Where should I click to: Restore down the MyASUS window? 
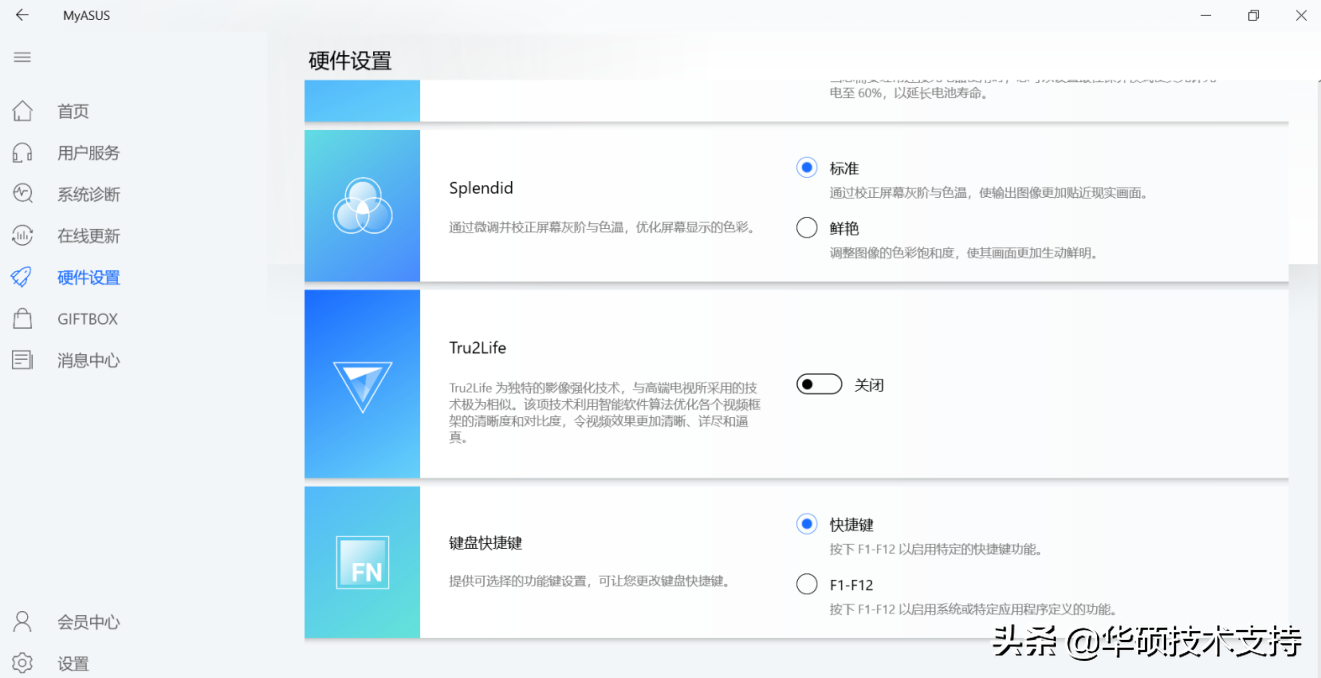pos(1253,15)
